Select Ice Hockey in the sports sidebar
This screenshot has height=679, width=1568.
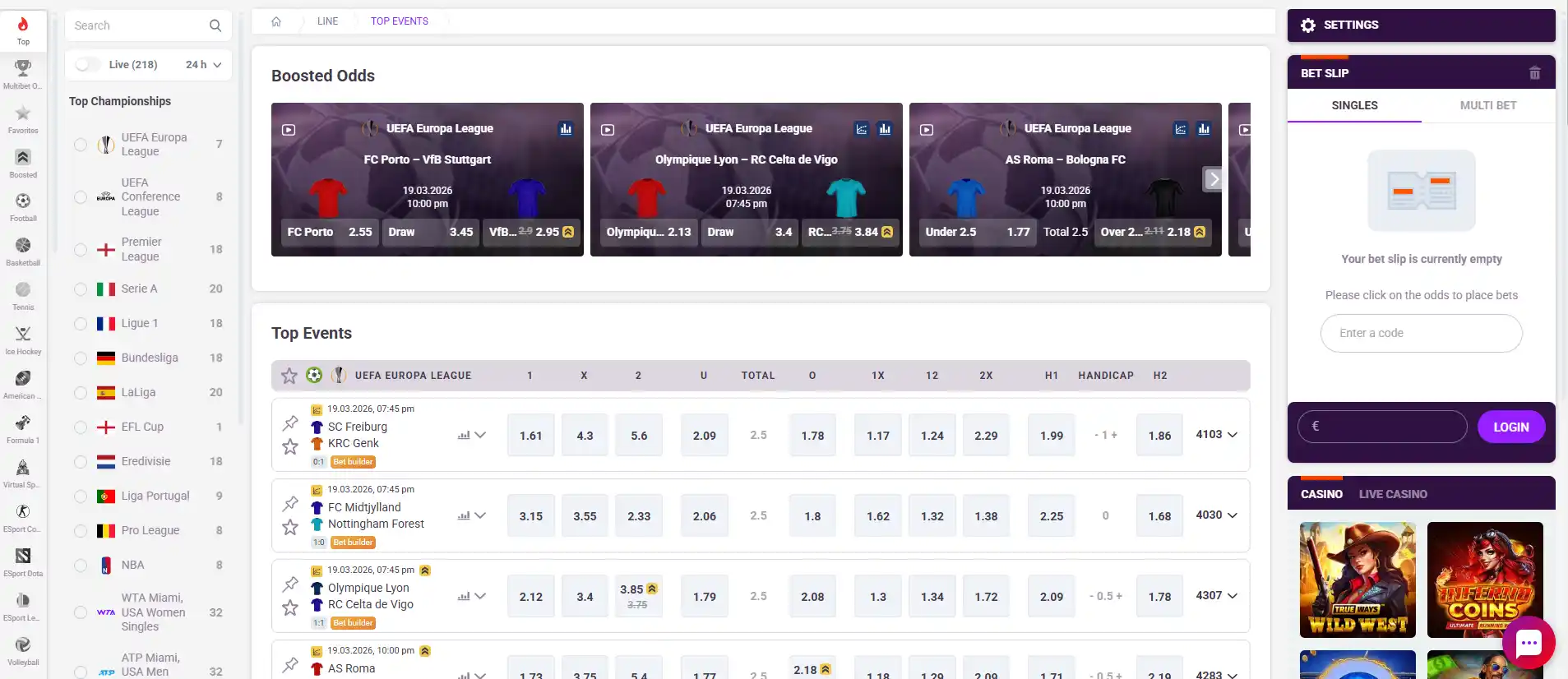[x=23, y=339]
